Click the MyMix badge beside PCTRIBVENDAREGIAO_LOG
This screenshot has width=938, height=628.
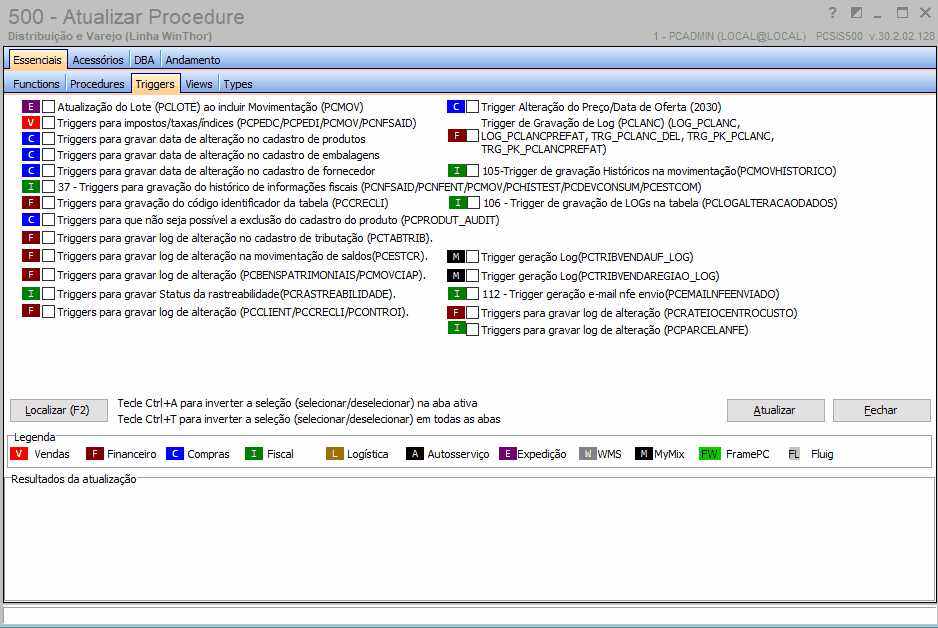456,275
